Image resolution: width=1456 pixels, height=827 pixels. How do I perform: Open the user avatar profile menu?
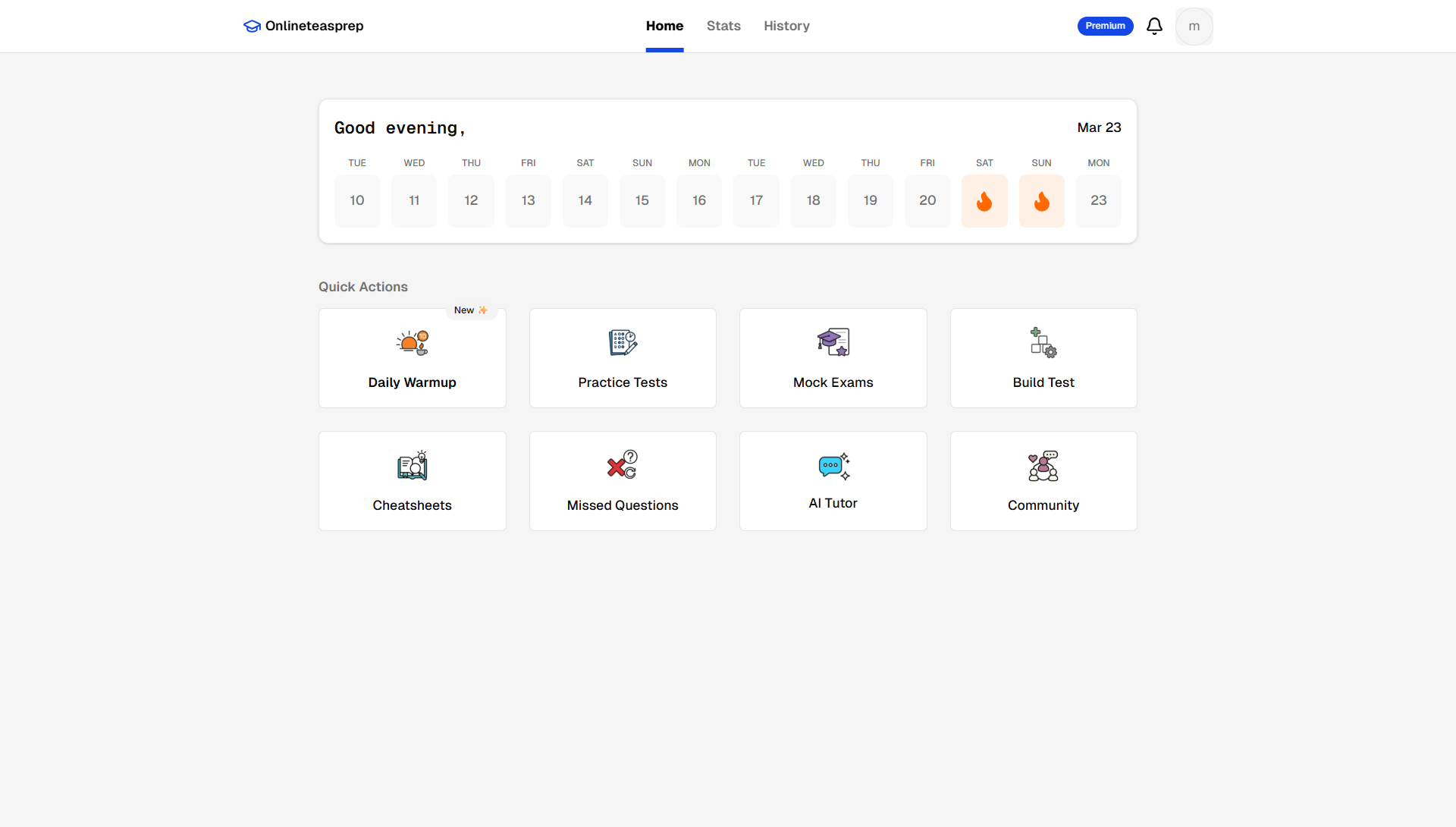1194,27
